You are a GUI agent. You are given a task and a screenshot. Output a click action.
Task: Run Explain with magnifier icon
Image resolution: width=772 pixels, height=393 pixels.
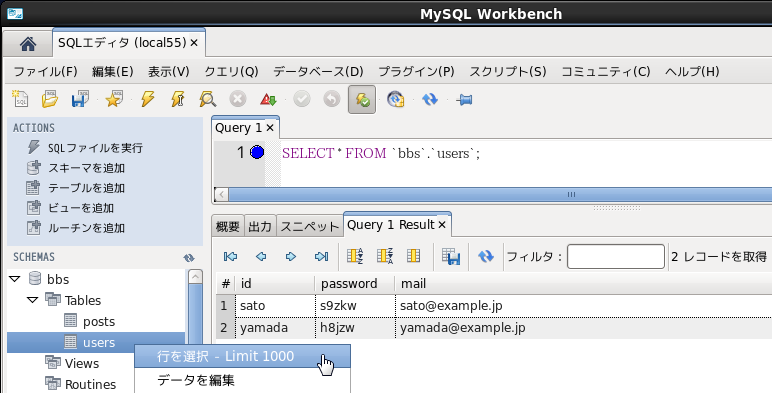point(208,99)
